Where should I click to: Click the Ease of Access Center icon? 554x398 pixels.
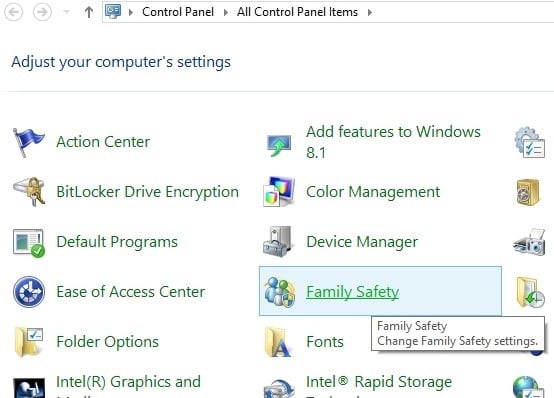[29, 292]
